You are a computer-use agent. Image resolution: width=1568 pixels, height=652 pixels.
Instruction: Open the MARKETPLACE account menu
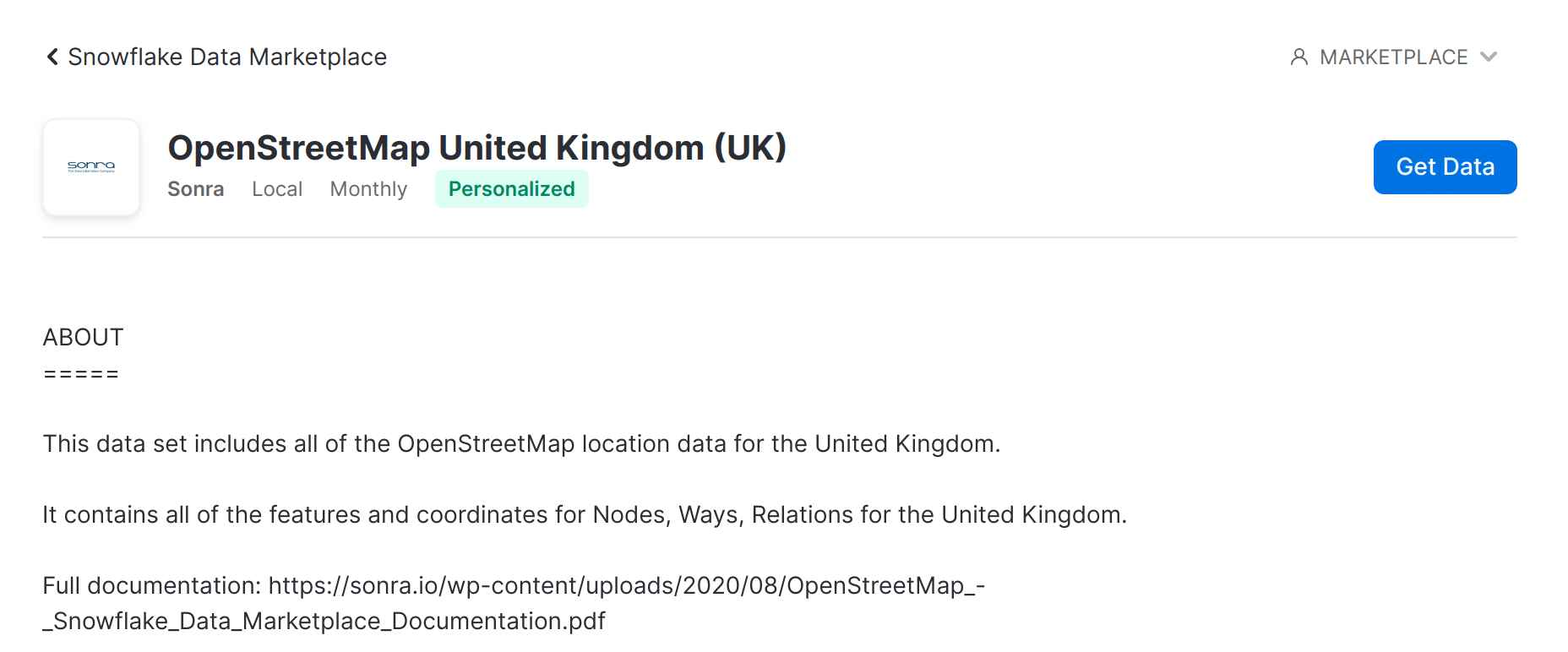(x=1394, y=57)
